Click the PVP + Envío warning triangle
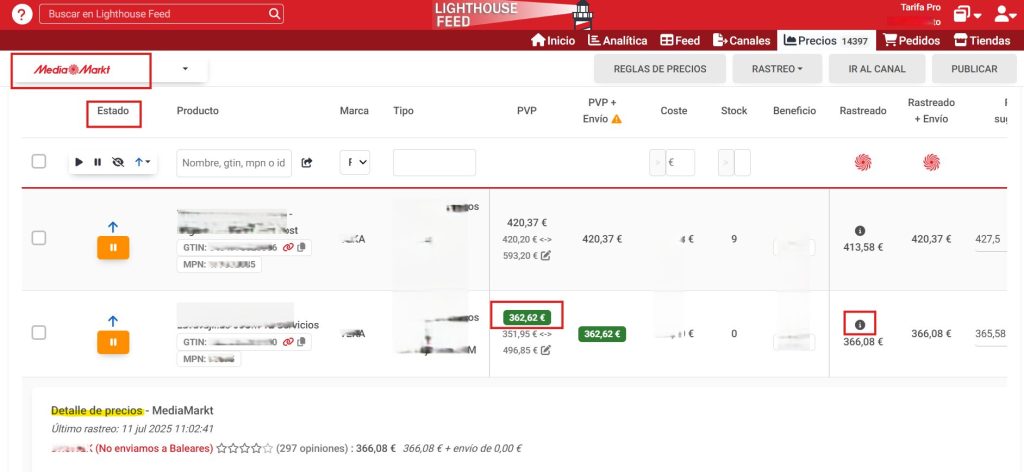The height and width of the screenshot is (472, 1024). coord(616,119)
